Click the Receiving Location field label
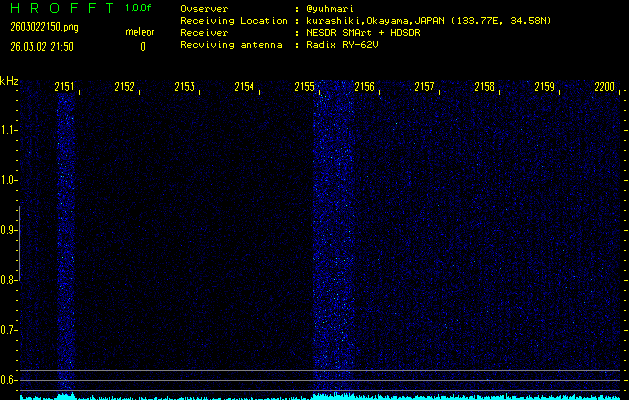 (234, 21)
